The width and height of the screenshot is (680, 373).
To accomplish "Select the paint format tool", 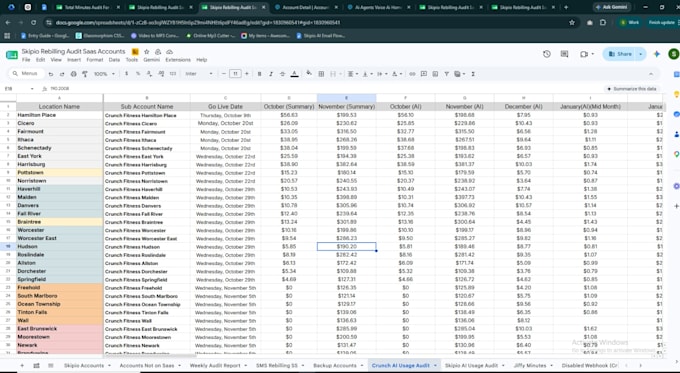I will 85,74.
